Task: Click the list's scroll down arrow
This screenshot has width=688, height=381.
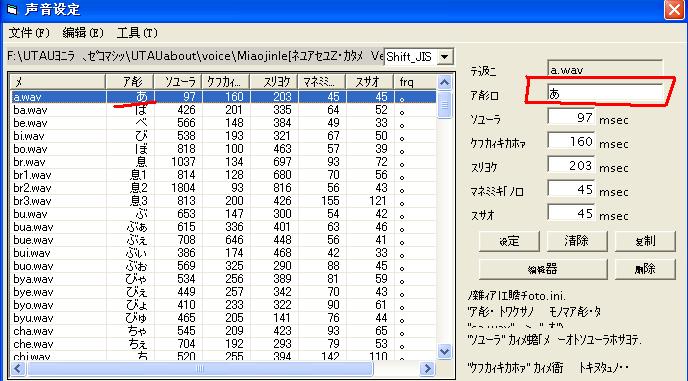Action: (x=444, y=352)
